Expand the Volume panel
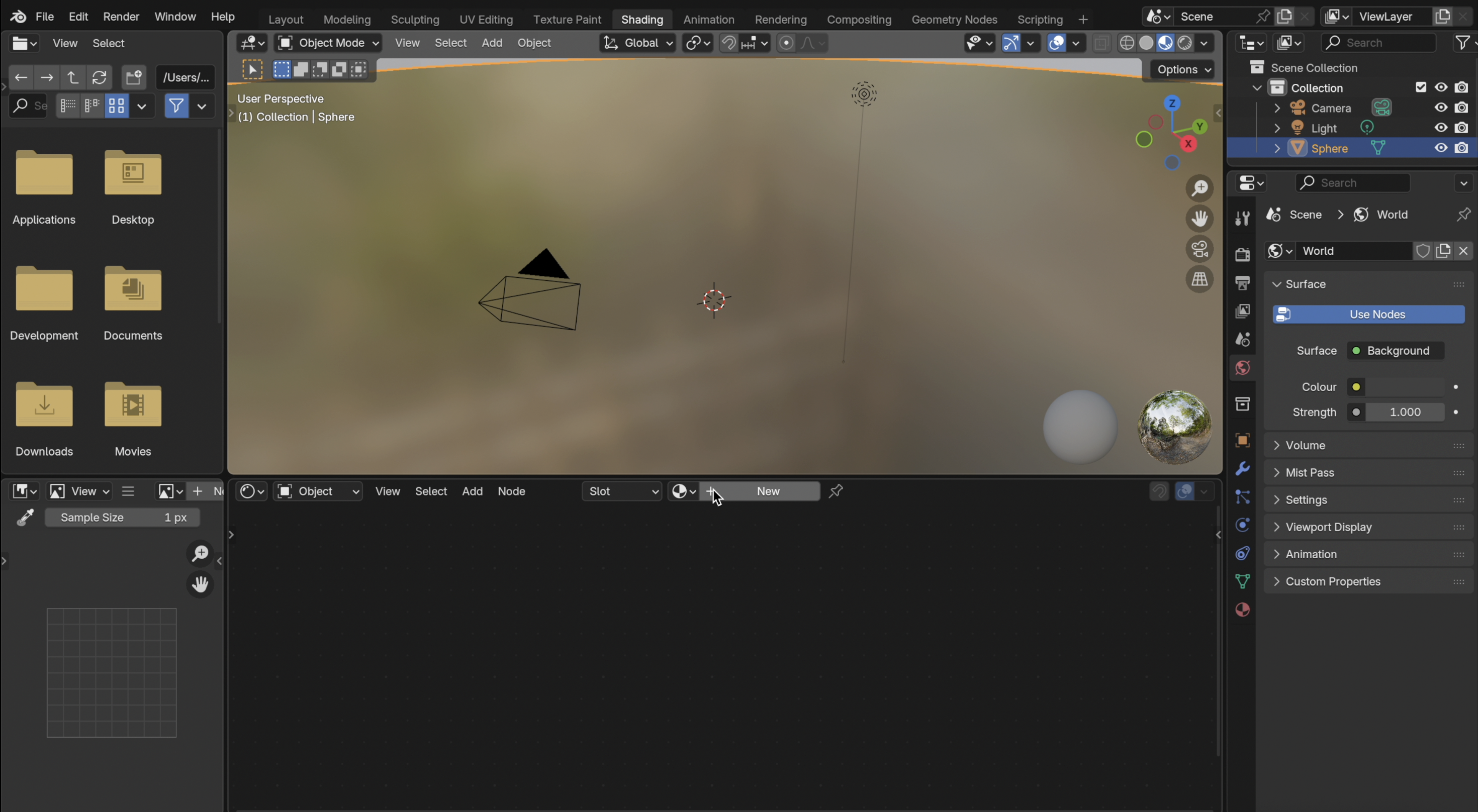 (x=1305, y=446)
